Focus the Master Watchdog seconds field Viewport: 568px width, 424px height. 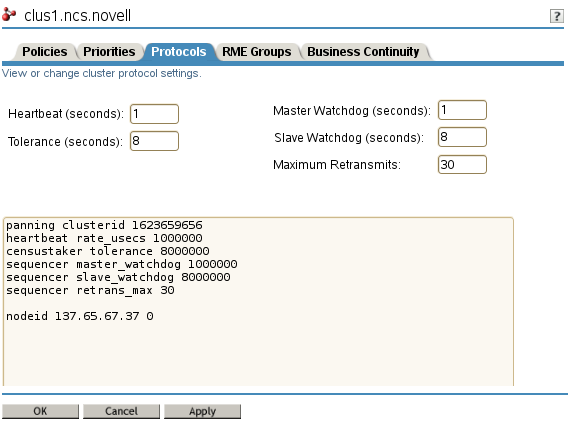[462, 110]
